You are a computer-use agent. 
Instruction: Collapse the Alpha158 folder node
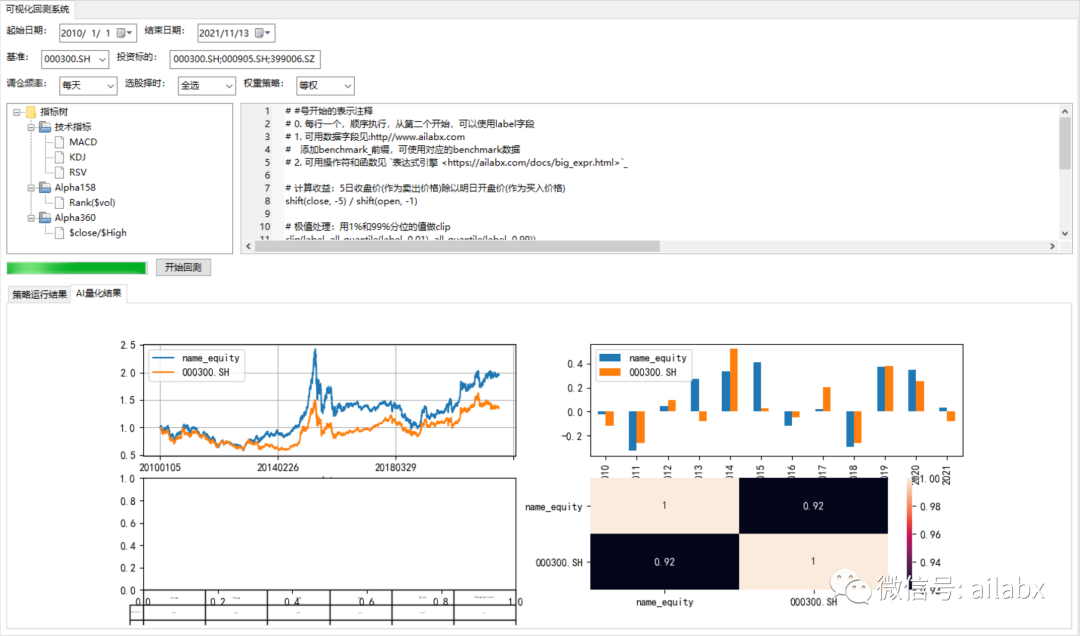[x=31, y=187]
